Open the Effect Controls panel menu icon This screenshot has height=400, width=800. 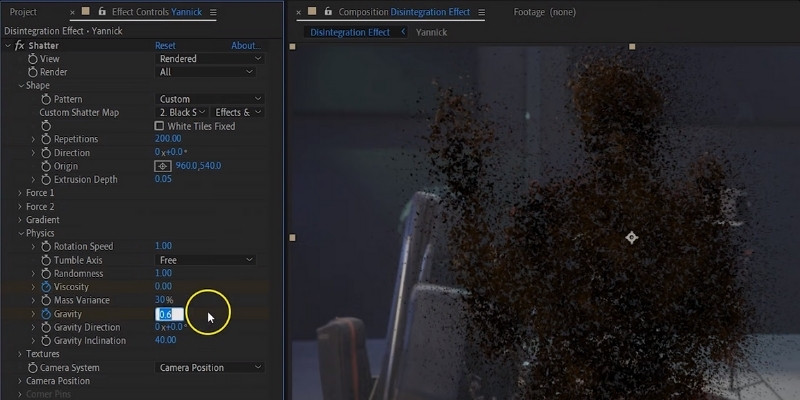tap(212, 12)
